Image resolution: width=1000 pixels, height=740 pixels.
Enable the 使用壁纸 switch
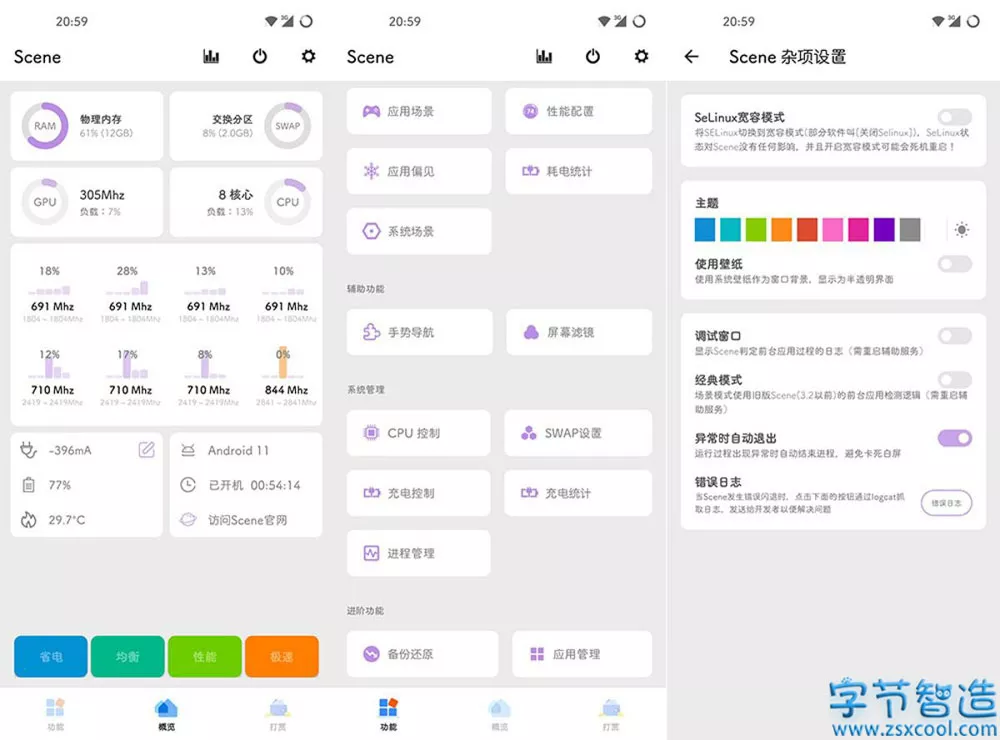tap(955, 263)
